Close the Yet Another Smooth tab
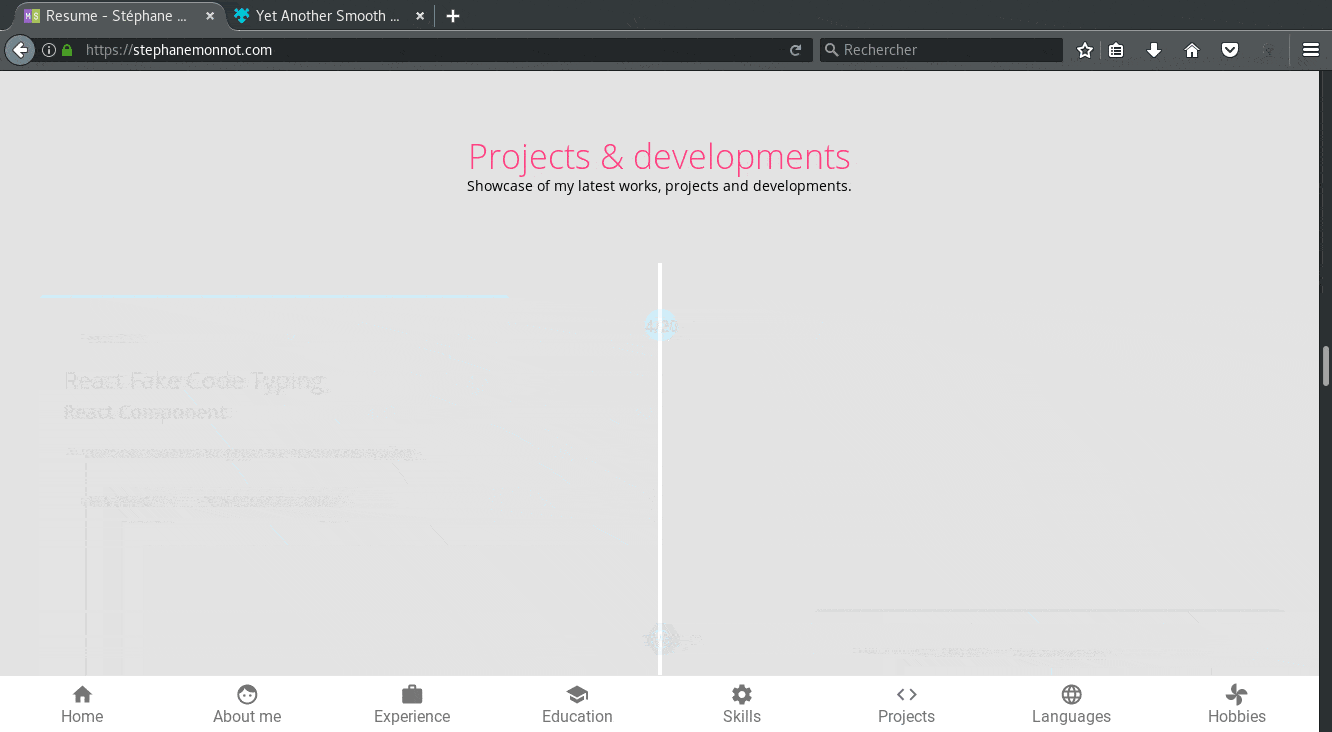 (x=420, y=16)
